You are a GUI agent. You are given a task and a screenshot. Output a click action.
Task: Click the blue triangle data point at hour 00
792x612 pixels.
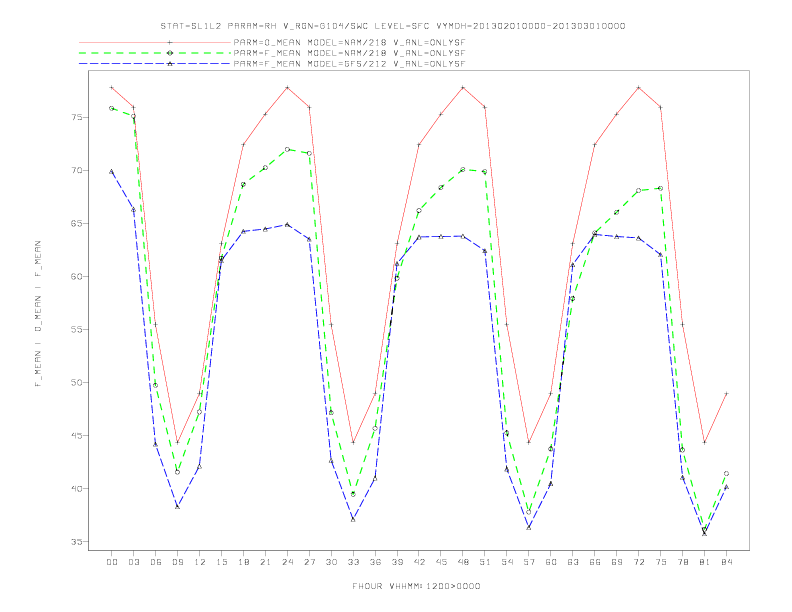click(x=112, y=172)
